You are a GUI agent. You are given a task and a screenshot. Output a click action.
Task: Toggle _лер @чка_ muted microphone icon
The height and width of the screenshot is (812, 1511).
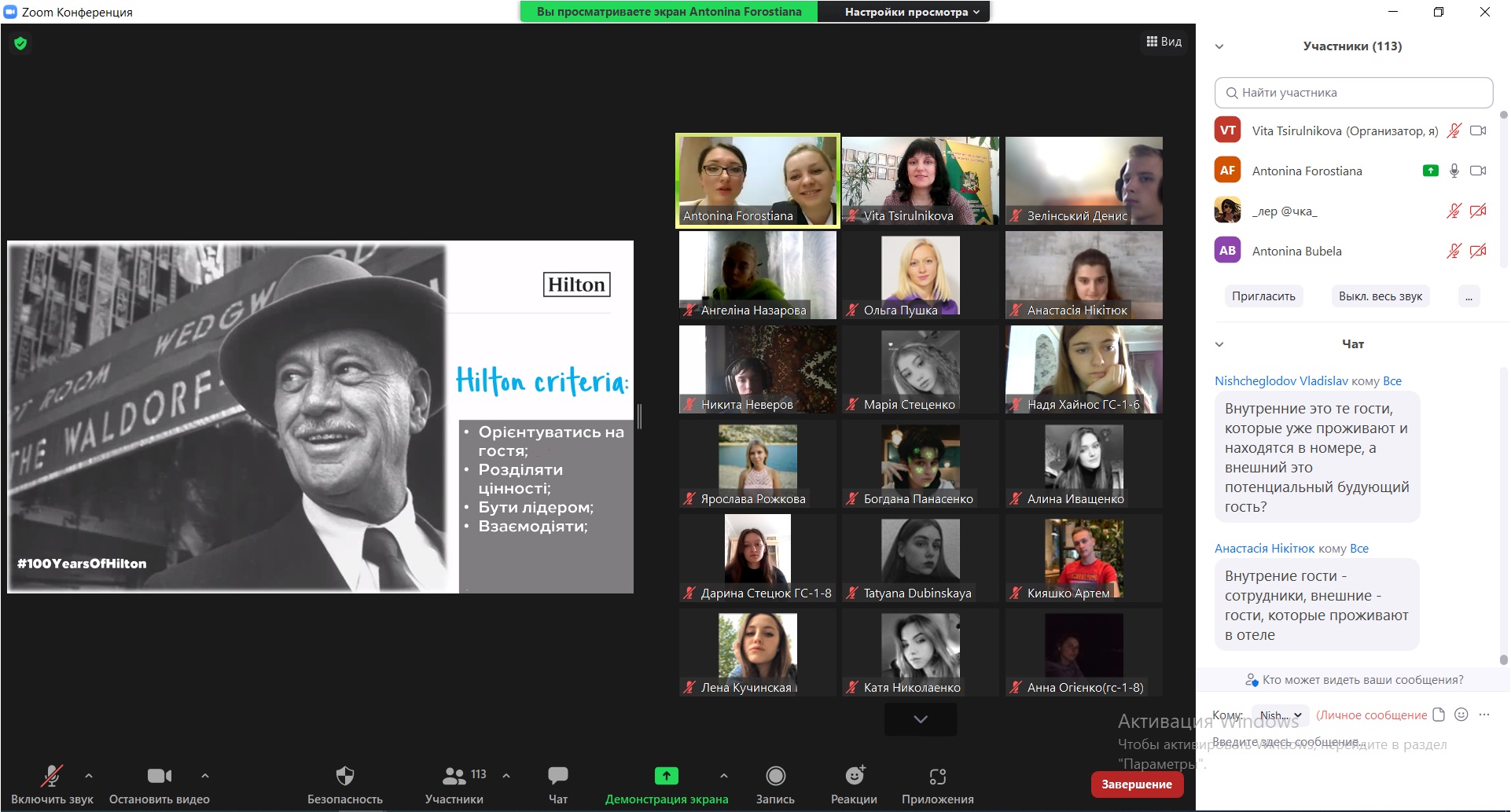[x=1454, y=211]
